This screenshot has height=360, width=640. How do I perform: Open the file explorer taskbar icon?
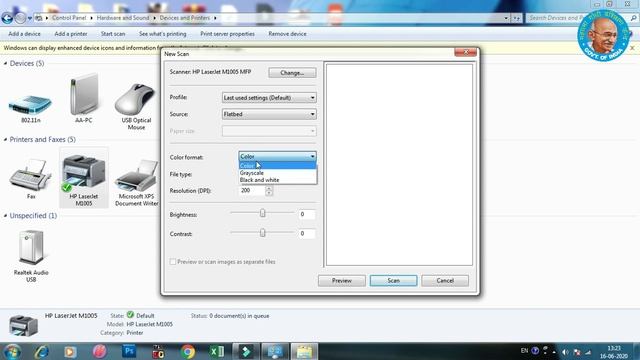tap(304, 351)
